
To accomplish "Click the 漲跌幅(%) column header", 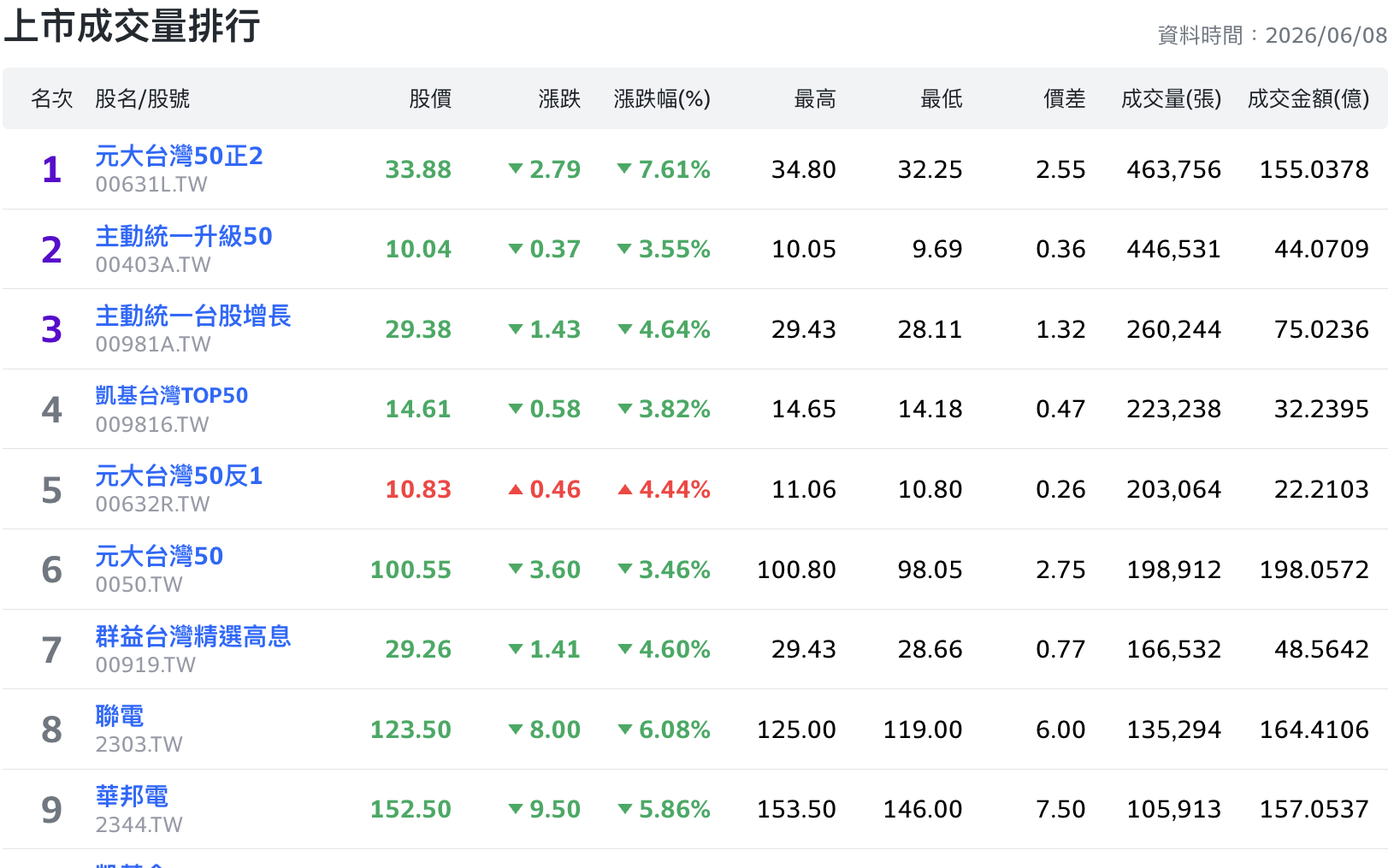I will pos(662,99).
